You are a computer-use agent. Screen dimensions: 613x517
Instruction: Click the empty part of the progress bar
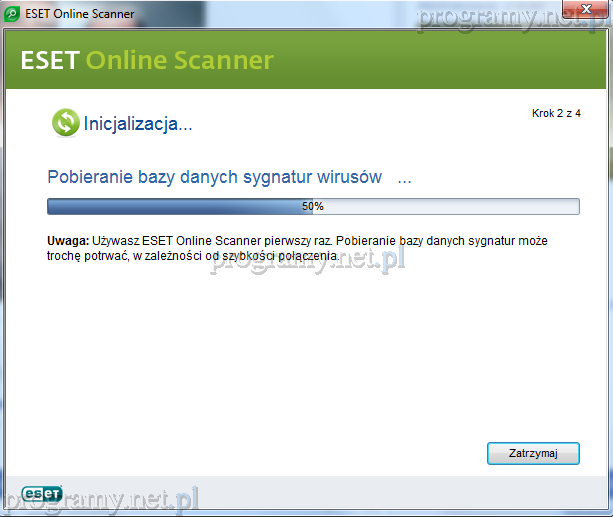pos(450,206)
